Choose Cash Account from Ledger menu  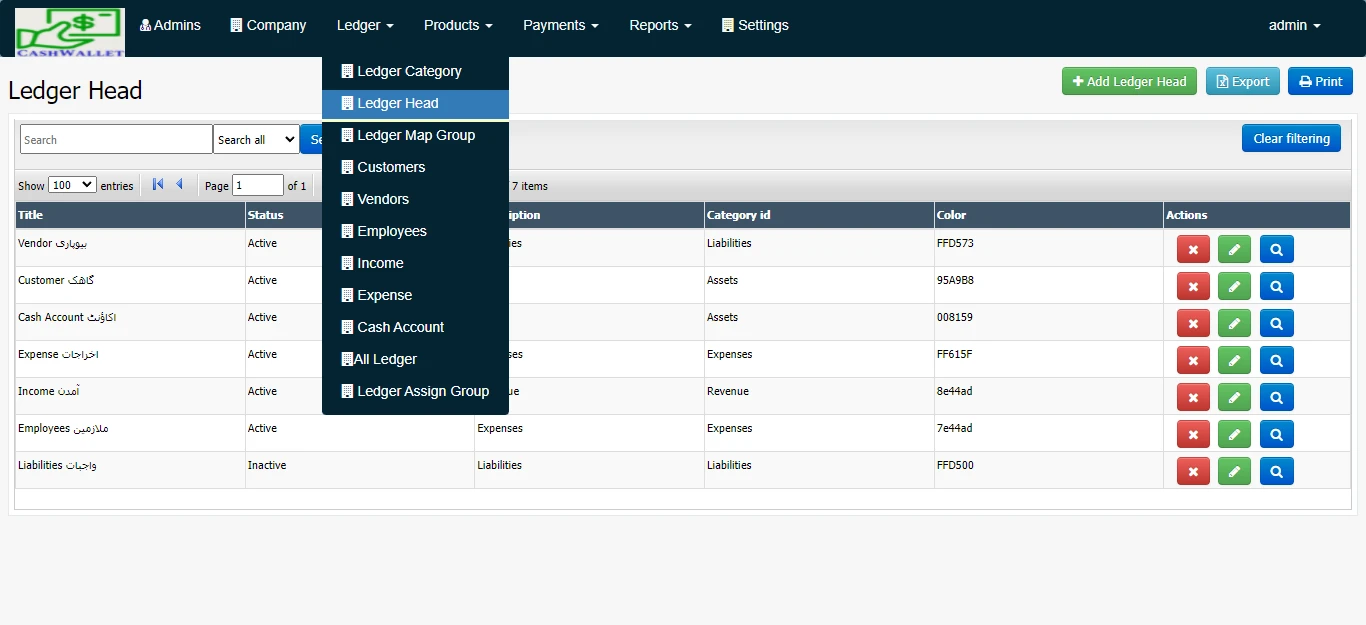[400, 327]
